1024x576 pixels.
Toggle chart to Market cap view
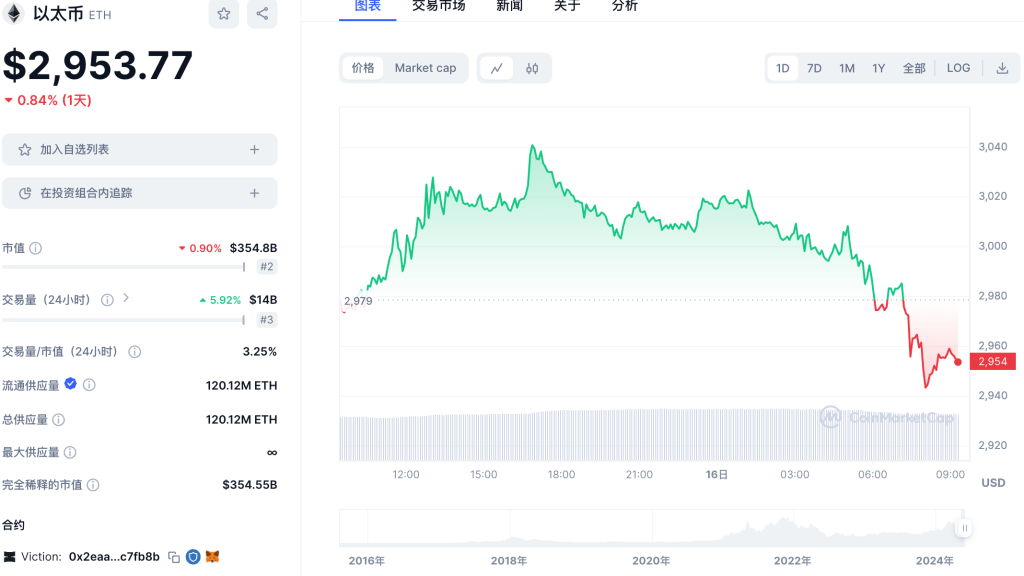[x=425, y=68]
